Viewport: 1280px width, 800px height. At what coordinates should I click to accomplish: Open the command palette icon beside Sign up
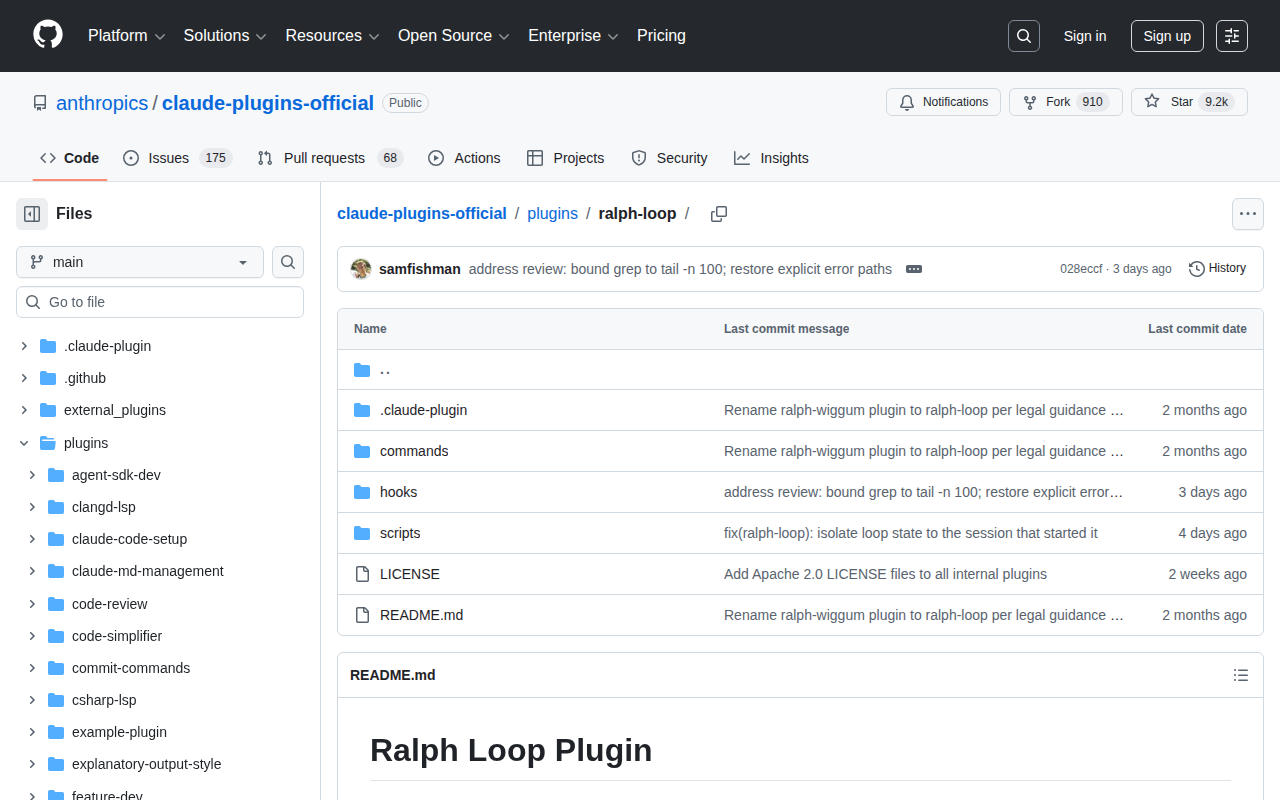coord(1231,36)
